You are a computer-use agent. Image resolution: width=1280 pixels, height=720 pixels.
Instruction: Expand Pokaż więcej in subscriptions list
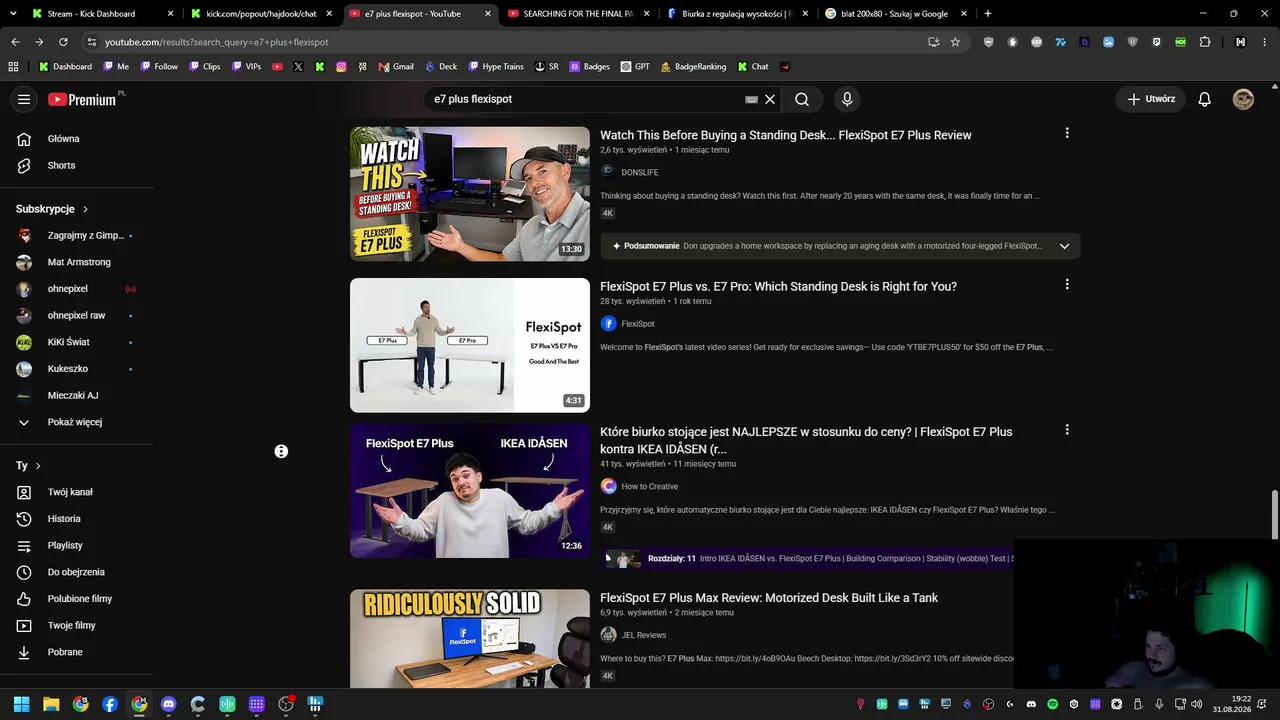pyautogui.click(x=76, y=422)
